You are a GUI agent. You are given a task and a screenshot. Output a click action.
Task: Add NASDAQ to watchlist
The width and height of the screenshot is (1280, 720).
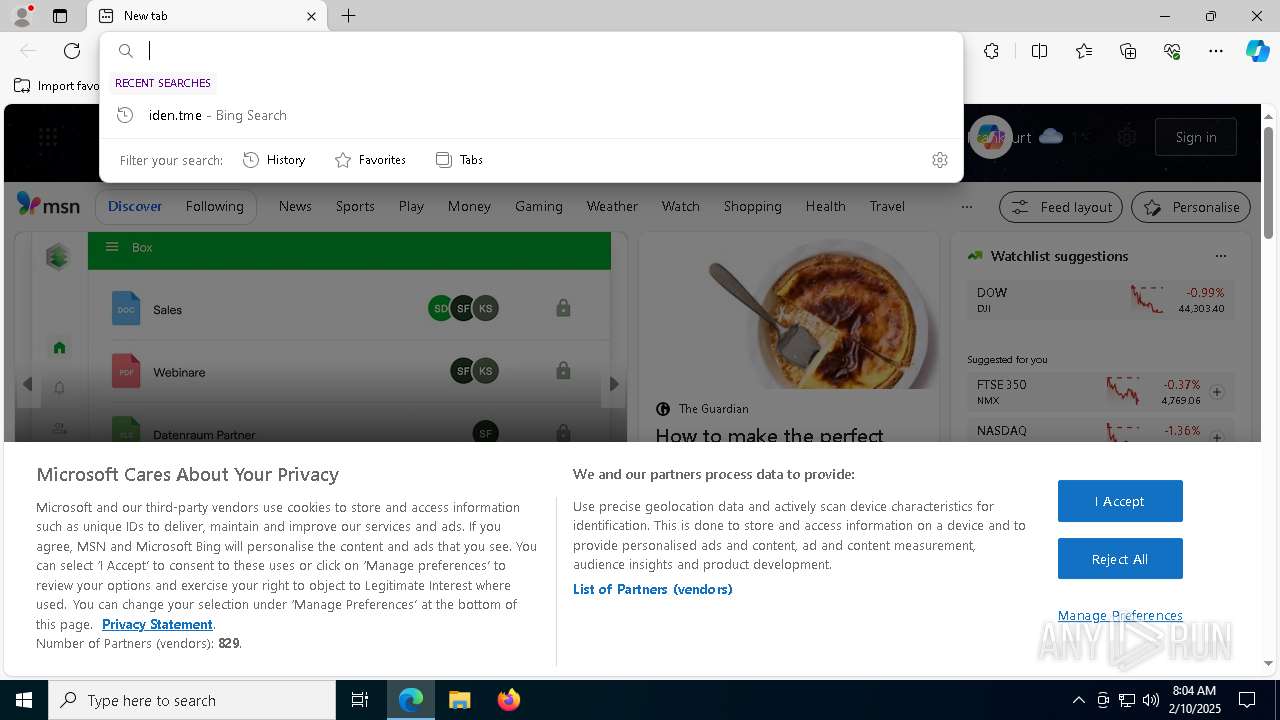click(x=1217, y=437)
